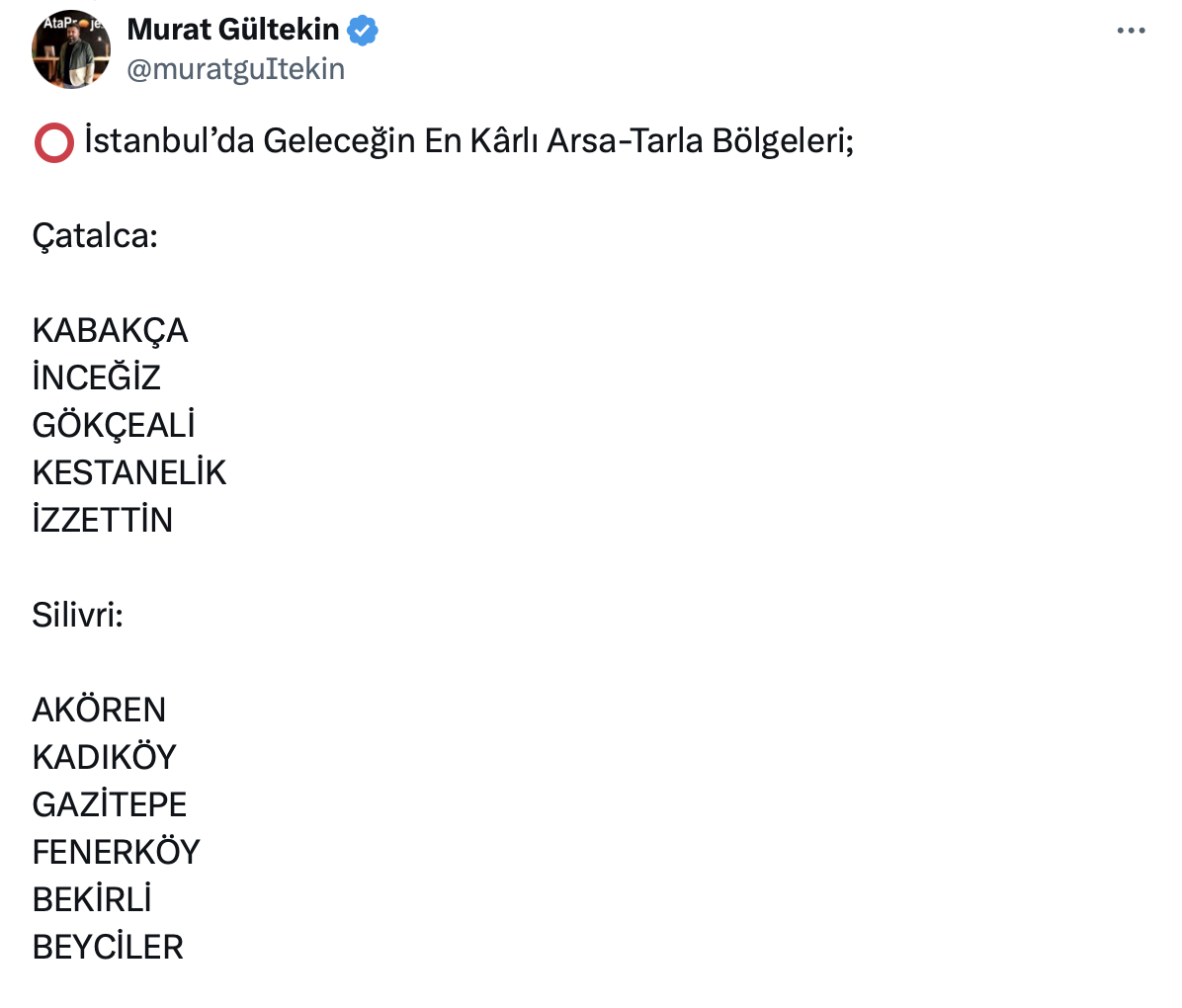Image resolution: width=1182 pixels, height=1008 pixels.
Task: Click the Çatalca: heading text
Action: (x=95, y=236)
